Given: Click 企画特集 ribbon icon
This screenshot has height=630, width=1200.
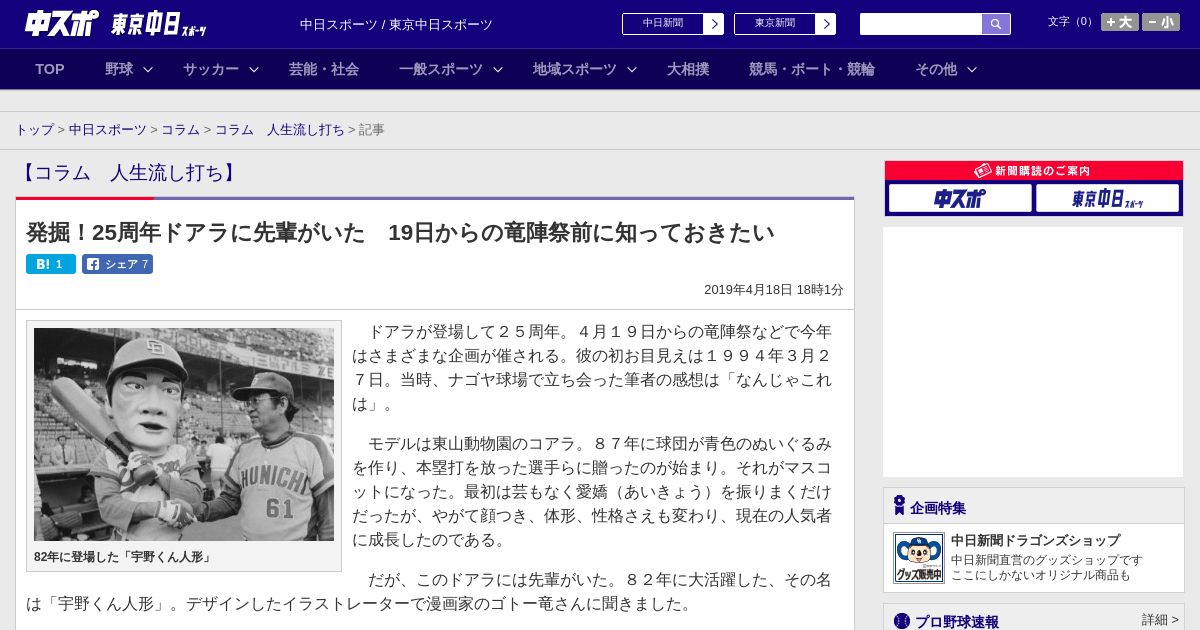Looking at the screenshot, I should click(x=899, y=506).
